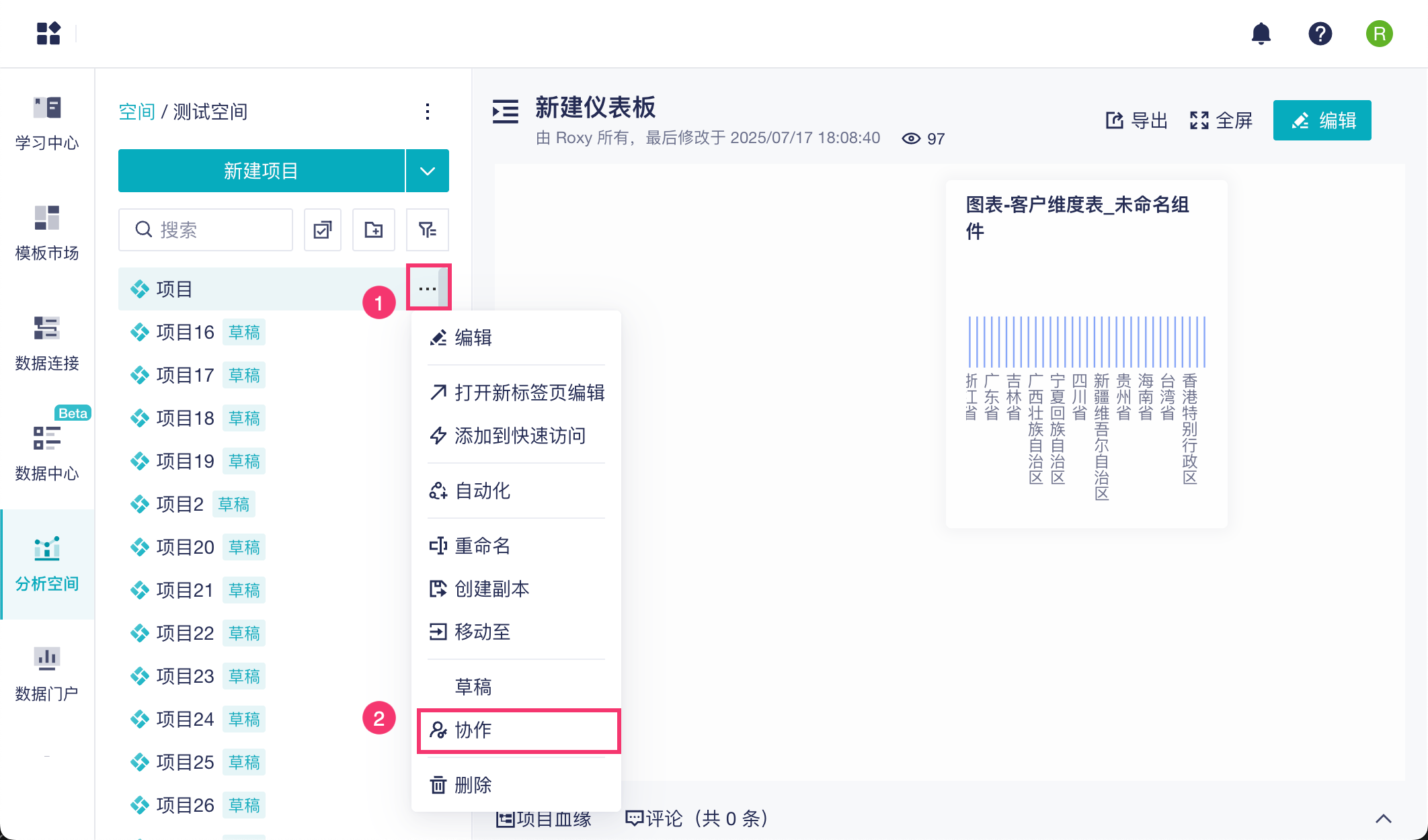Click the filter icon beside search
Screen dimensions: 1428x840
point(427,230)
